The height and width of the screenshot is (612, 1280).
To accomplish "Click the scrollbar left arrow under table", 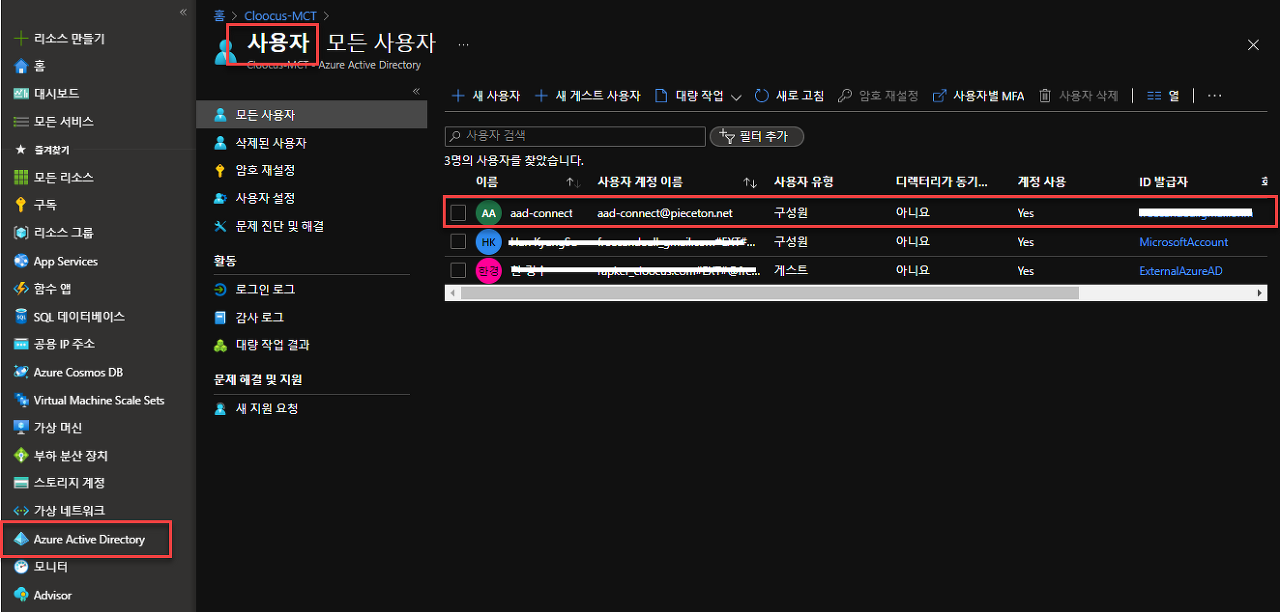I will [x=452, y=292].
